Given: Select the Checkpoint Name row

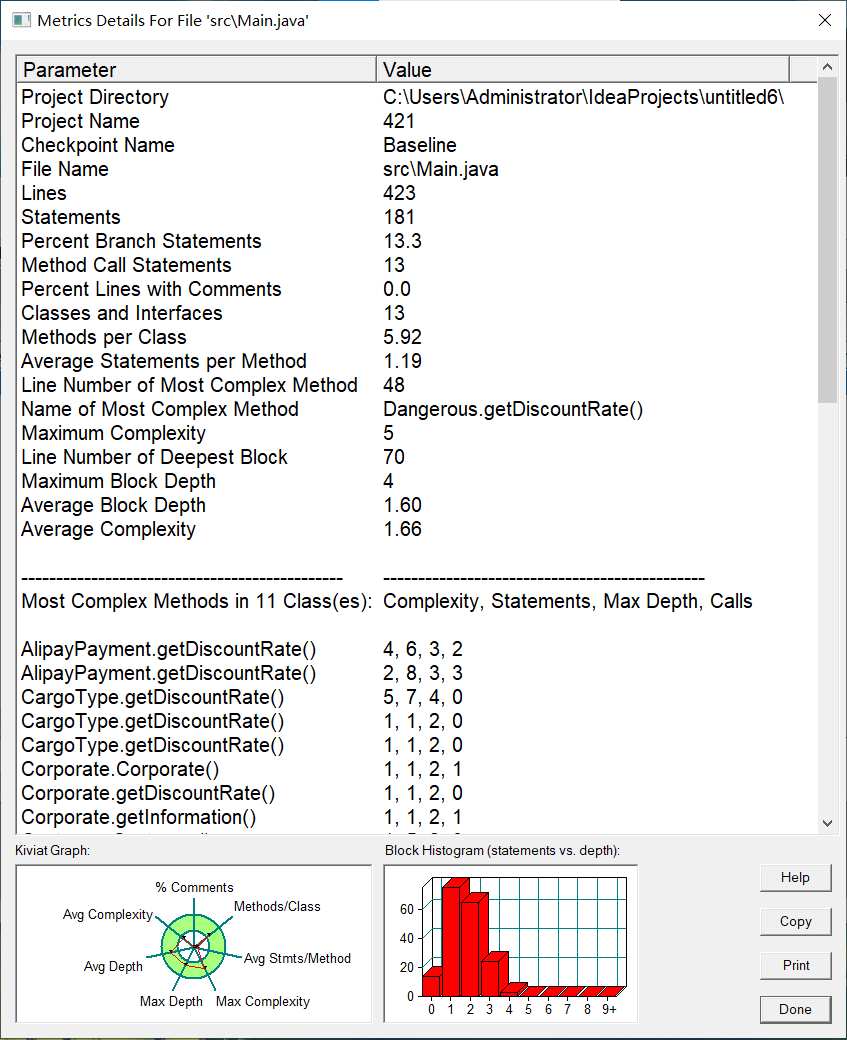Looking at the screenshot, I should 417,145.
